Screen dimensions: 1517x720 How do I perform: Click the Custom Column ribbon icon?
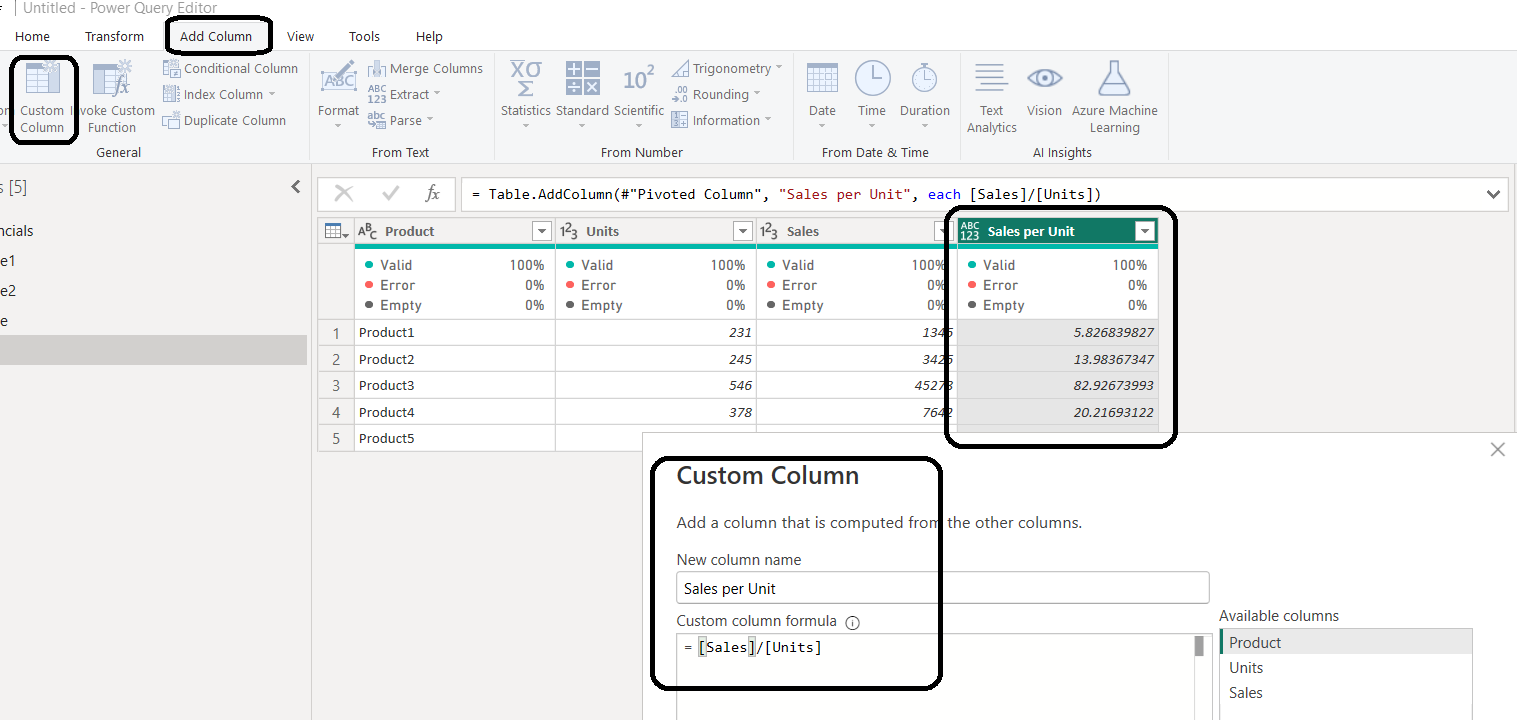[x=42, y=98]
